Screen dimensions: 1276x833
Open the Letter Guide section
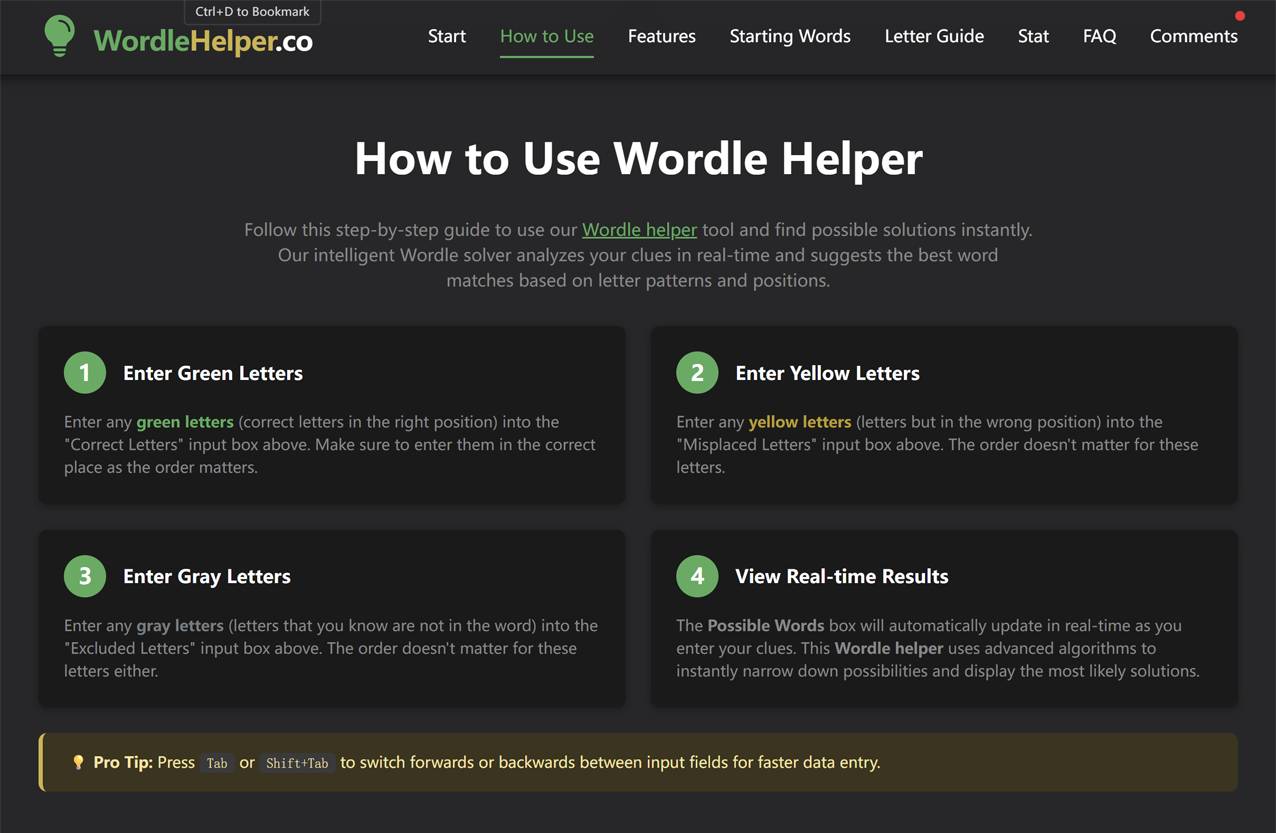tap(934, 36)
